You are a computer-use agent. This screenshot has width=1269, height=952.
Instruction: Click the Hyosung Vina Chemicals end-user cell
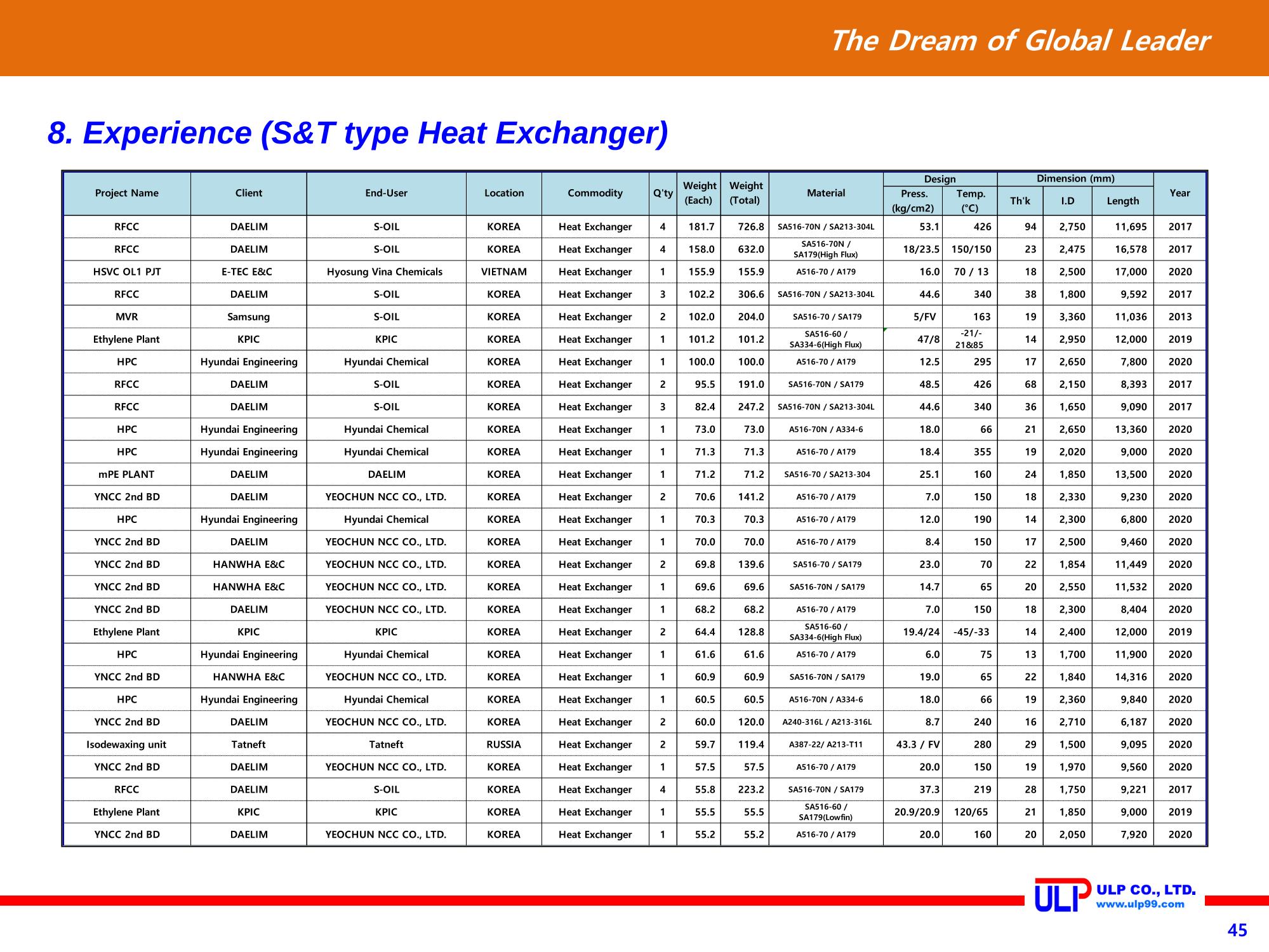[386, 272]
